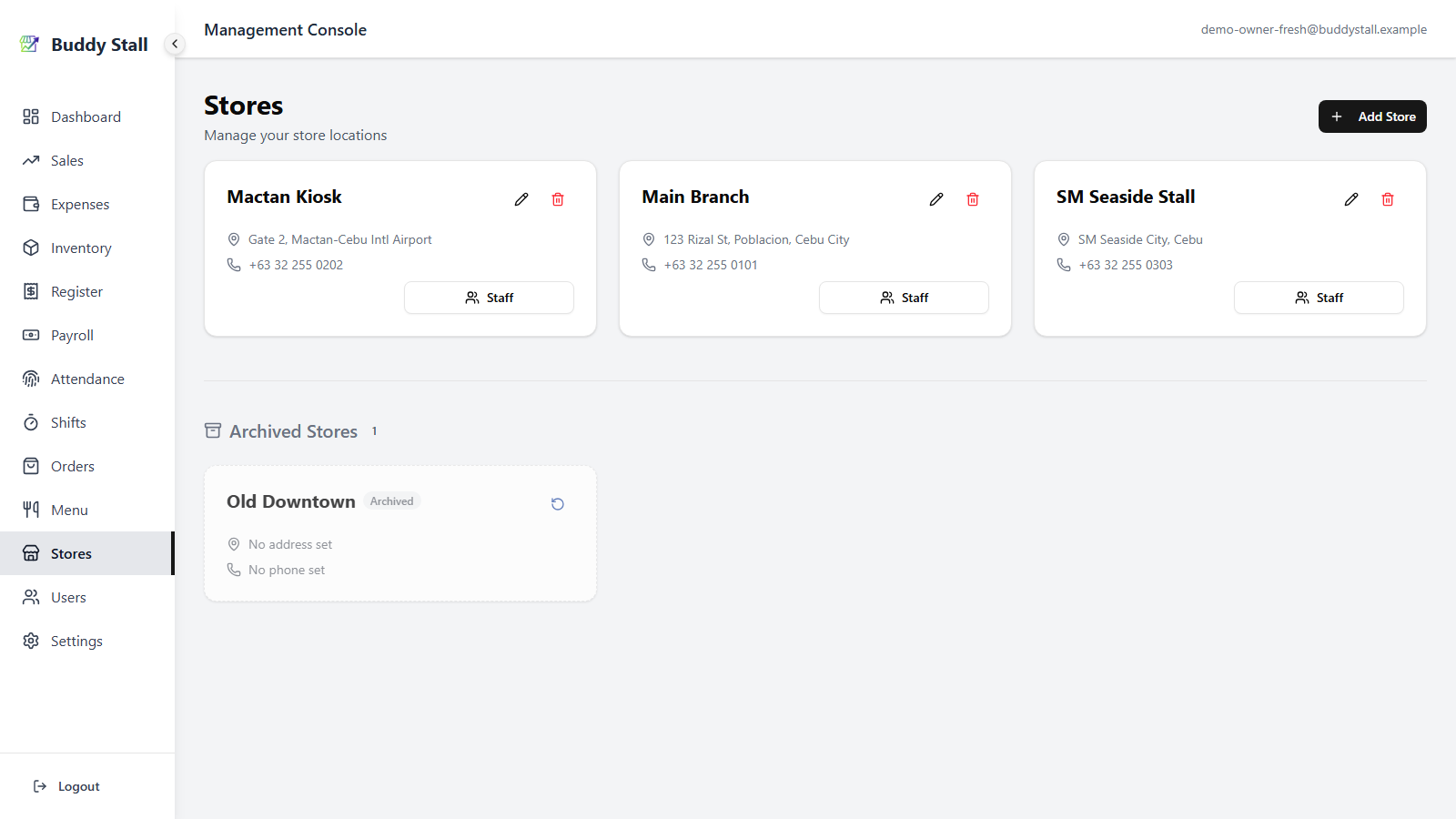Open Staff for Mactan Kiosk
The height and width of the screenshot is (819, 1456).
489,298
